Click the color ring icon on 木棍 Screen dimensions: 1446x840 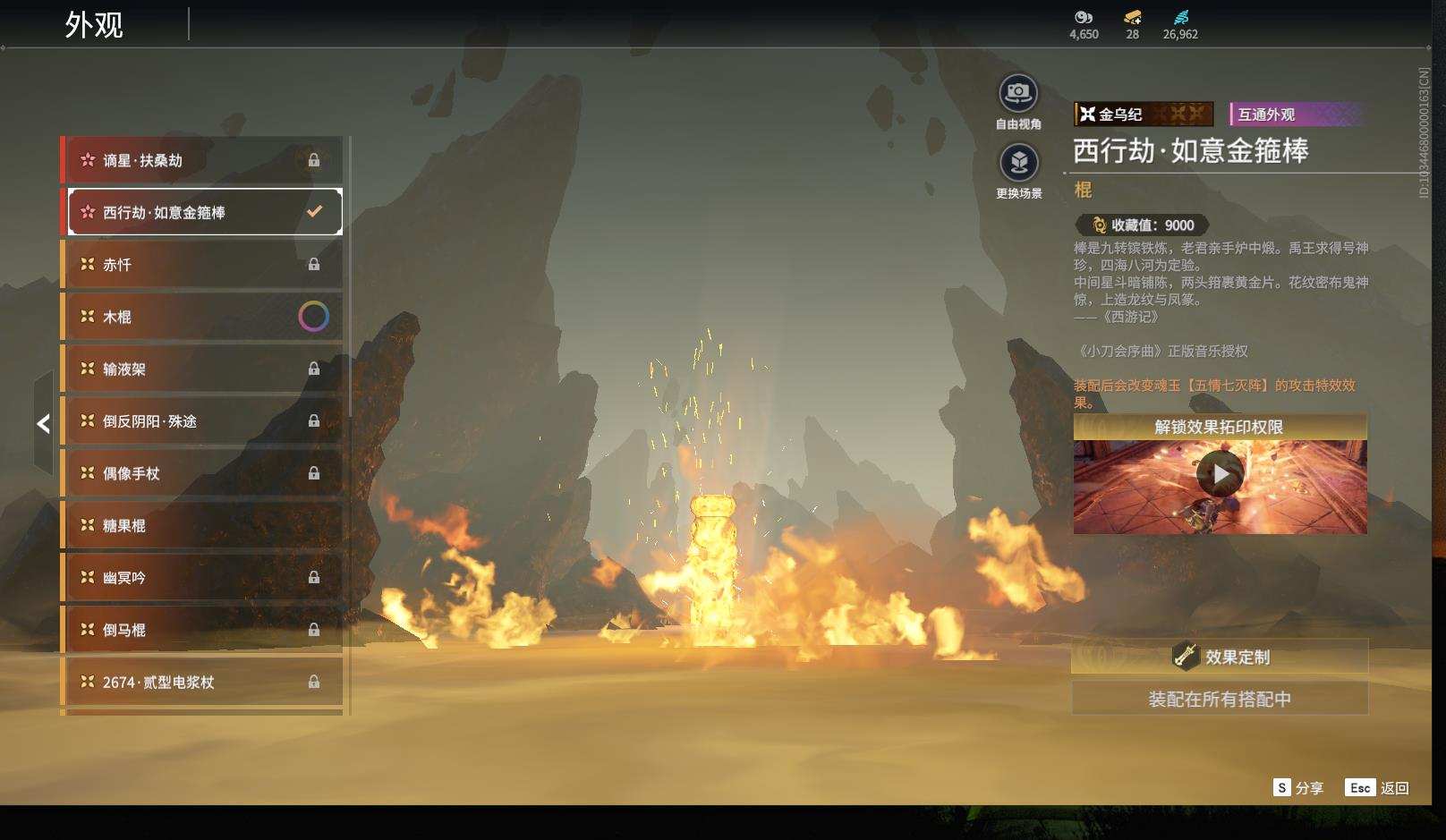click(313, 317)
